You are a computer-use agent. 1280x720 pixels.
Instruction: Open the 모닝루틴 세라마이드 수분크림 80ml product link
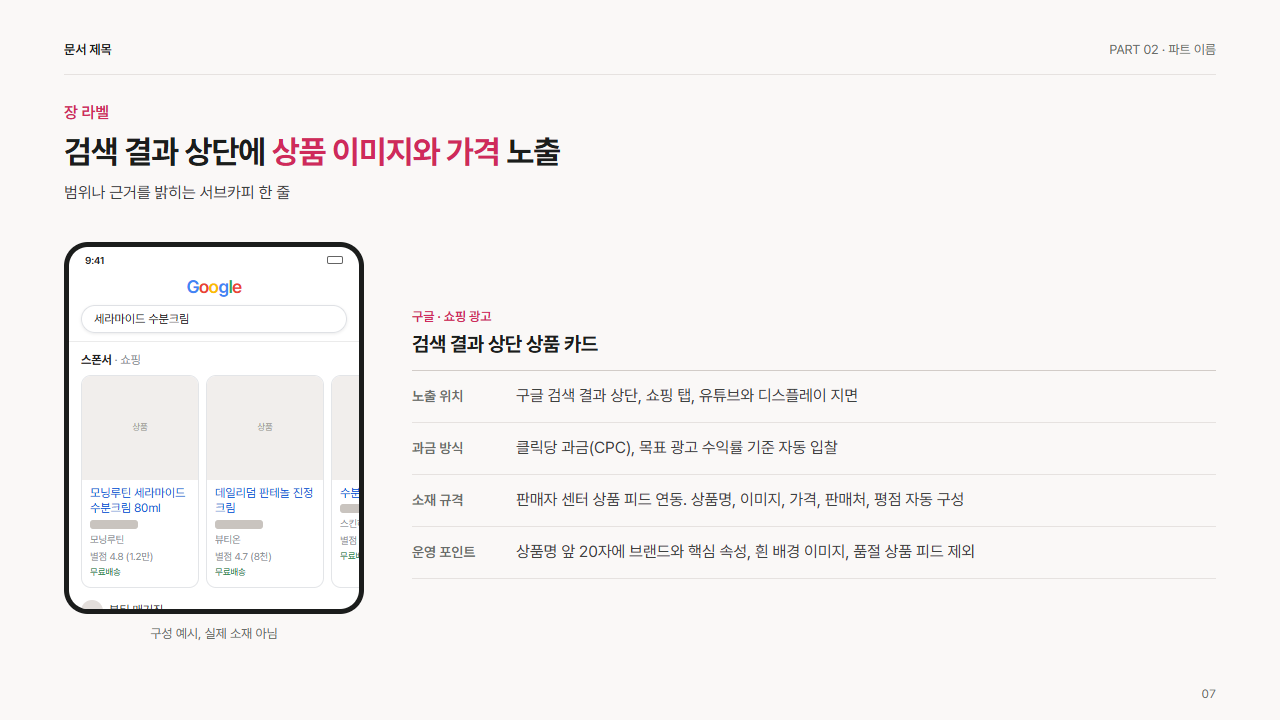138,500
